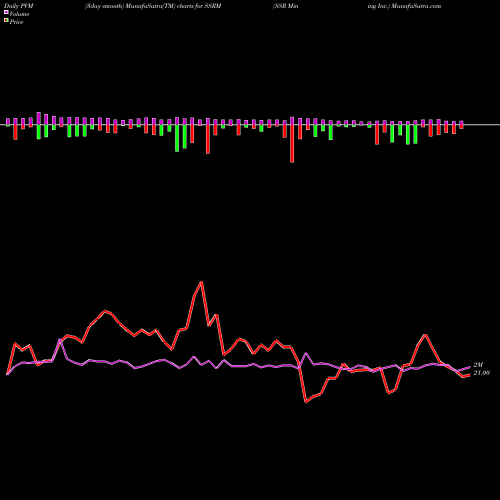Click the '21.09' price value label
Image resolution: width=500 pixels, height=500 pixels.
coord(481,373)
